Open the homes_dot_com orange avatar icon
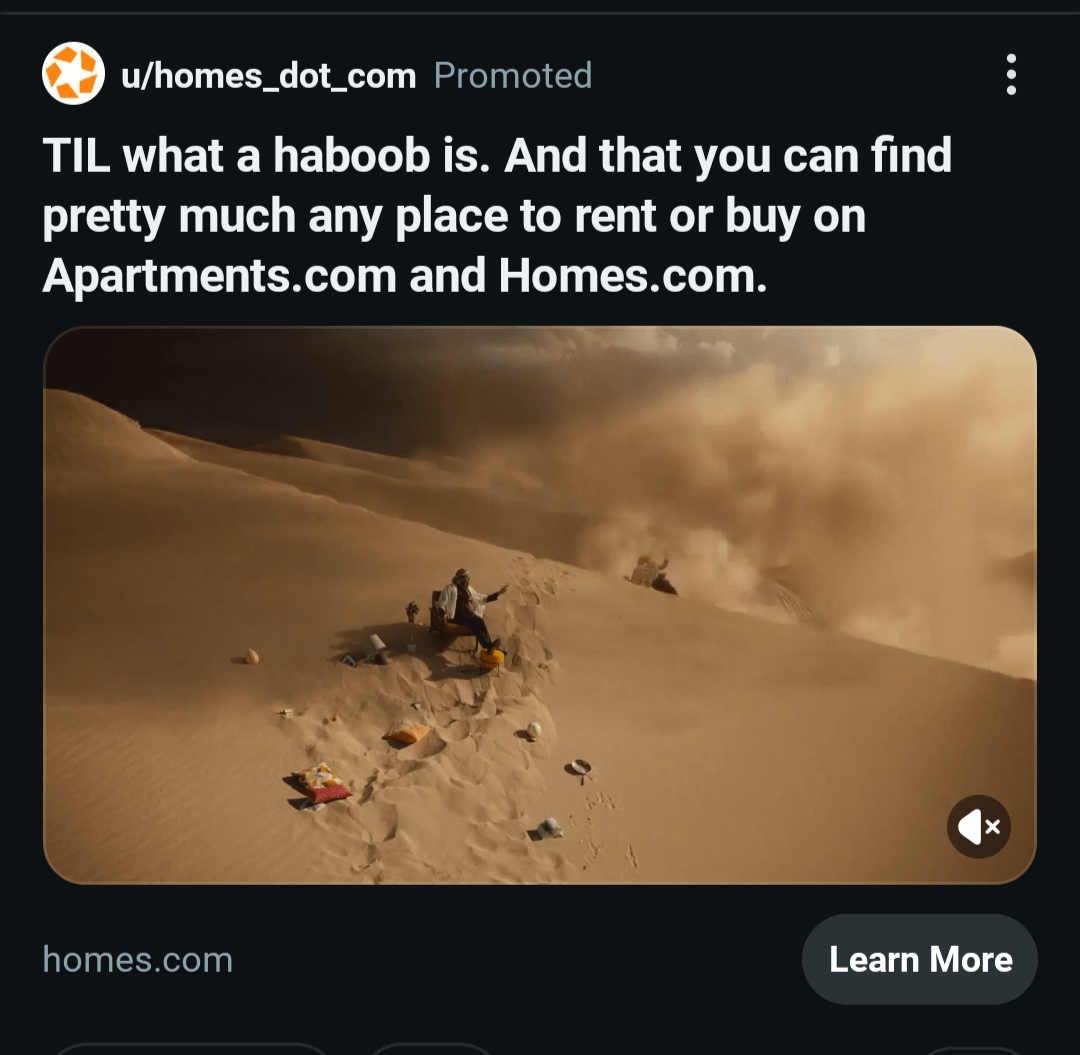Image resolution: width=1080 pixels, height=1055 pixels. pyautogui.click(x=73, y=74)
